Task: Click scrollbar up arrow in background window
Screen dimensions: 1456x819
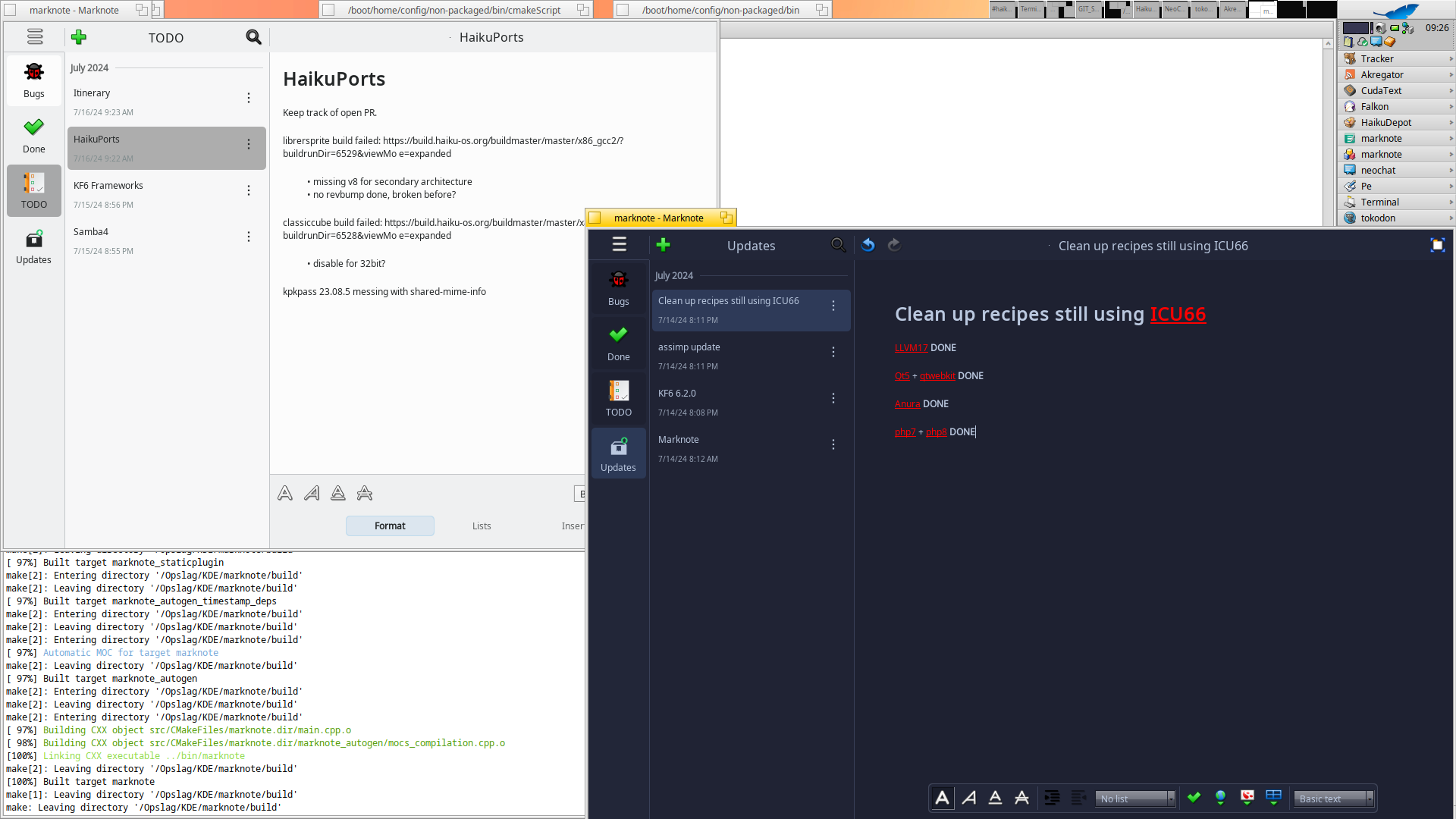Action: pos(1328,44)
